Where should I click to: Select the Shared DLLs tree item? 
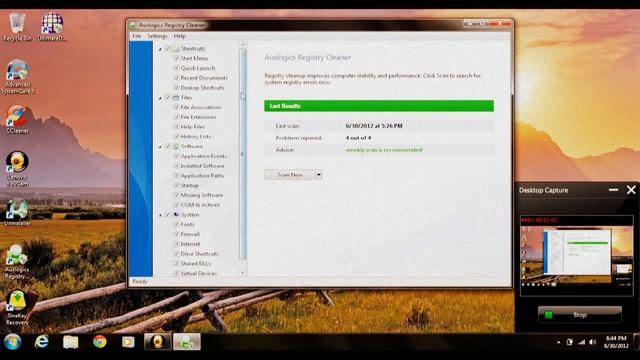pos(196,264)
